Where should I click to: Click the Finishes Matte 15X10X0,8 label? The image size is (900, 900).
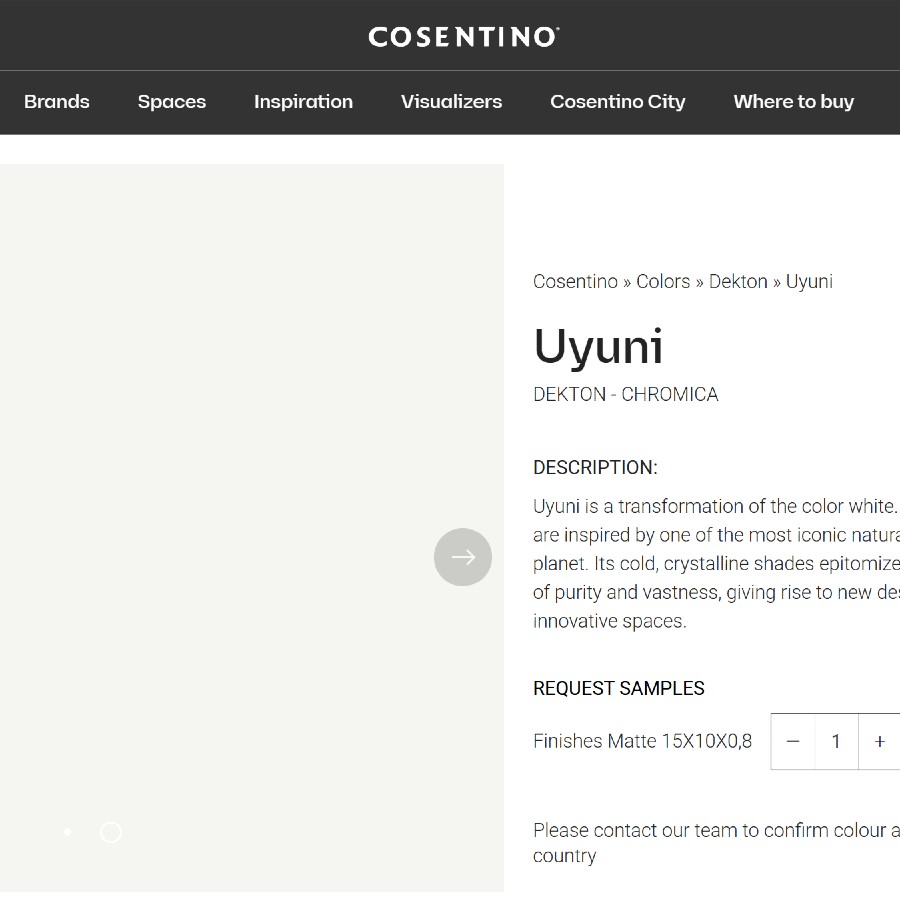[x=642, y=741]
